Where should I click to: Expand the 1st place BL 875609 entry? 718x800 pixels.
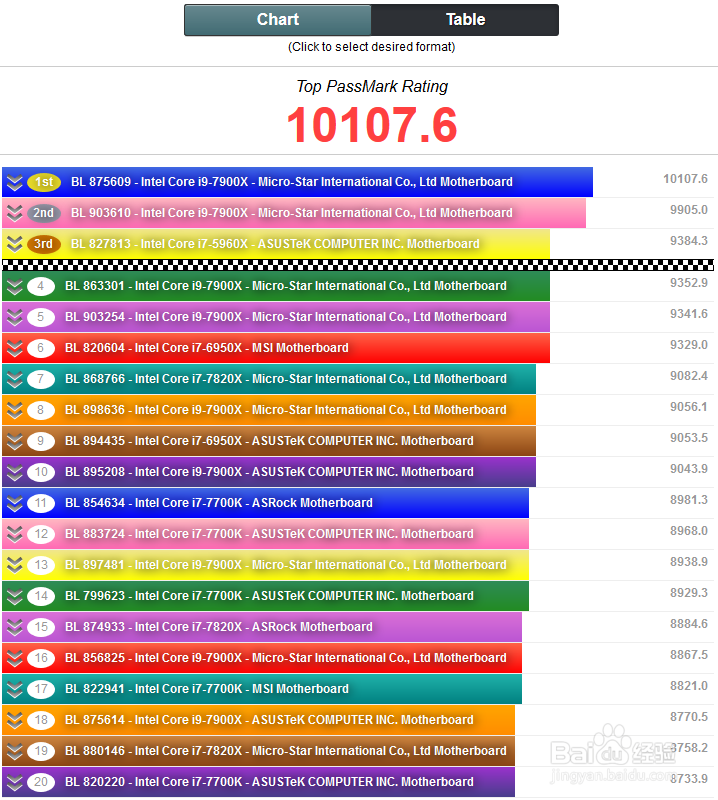(x=15, y=182)
